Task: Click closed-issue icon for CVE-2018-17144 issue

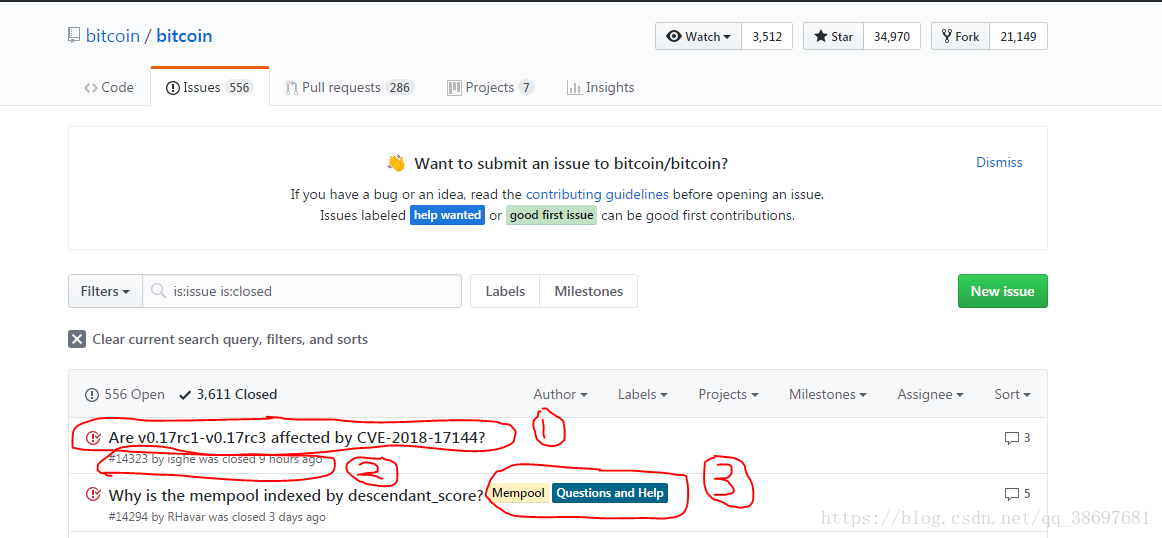Action: [x=93, y=437]
